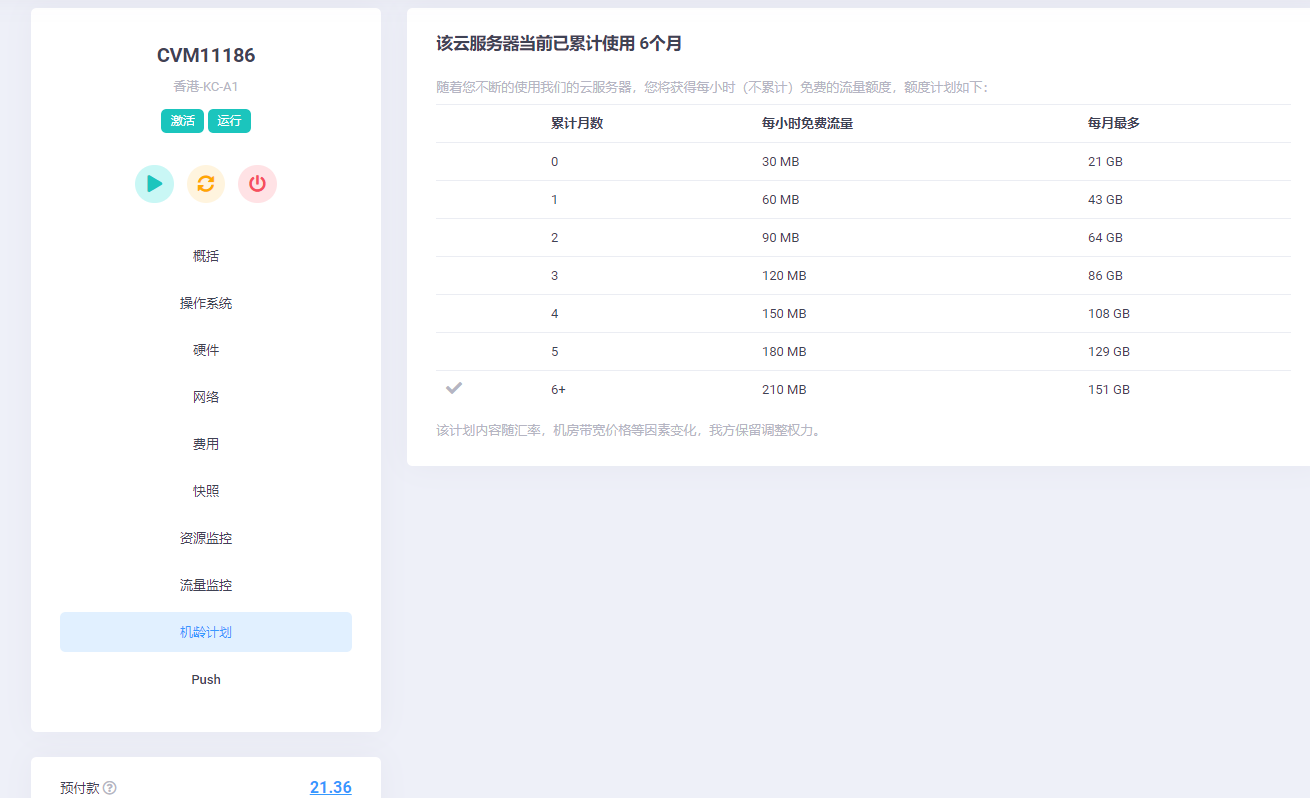Click the 21.36 prepaid balance link
The height and width of the screenshot is (798, 1310).
[x=330, y=787]
